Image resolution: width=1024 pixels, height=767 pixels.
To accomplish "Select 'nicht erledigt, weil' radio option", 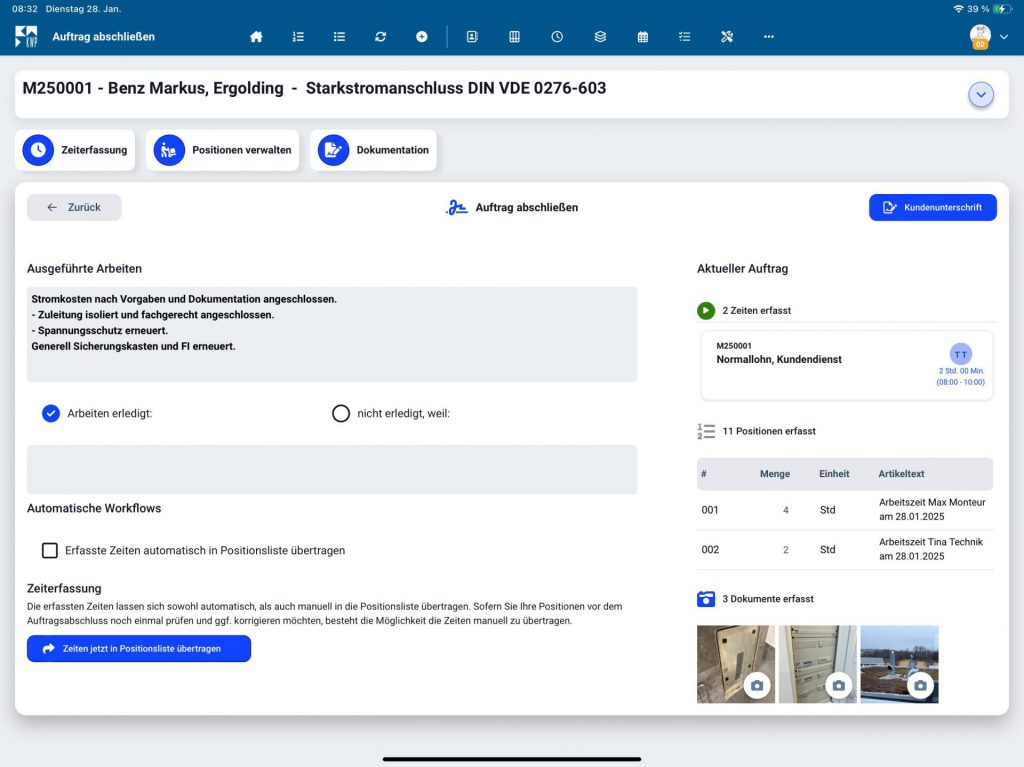I will [341, 414].
